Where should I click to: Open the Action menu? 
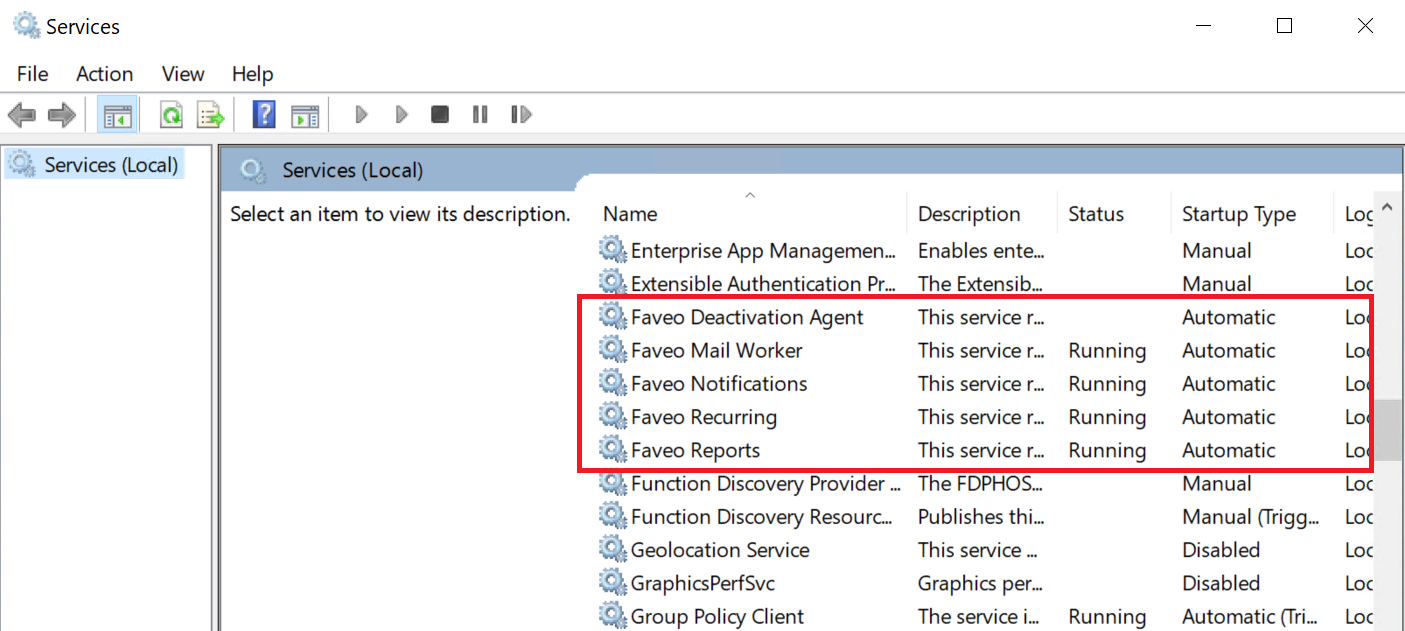tap(104, 74)
